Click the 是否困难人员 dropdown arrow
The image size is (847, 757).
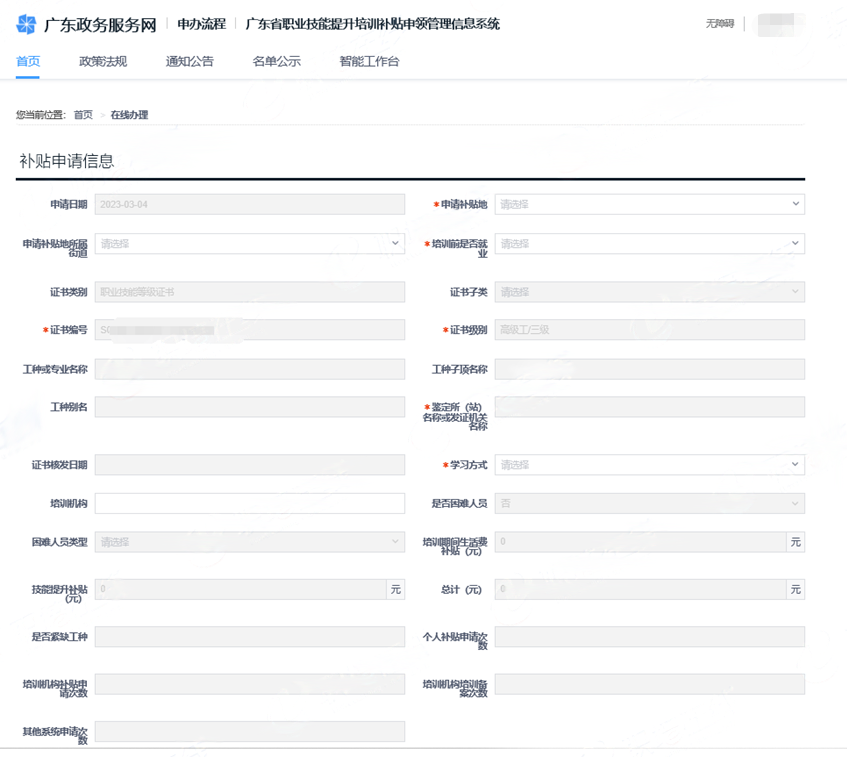click(x=795, y=504)
